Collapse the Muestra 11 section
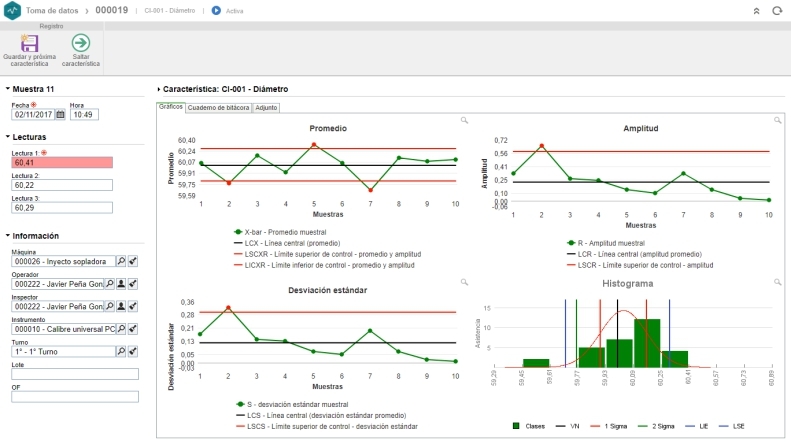 [x=8, y=89]
